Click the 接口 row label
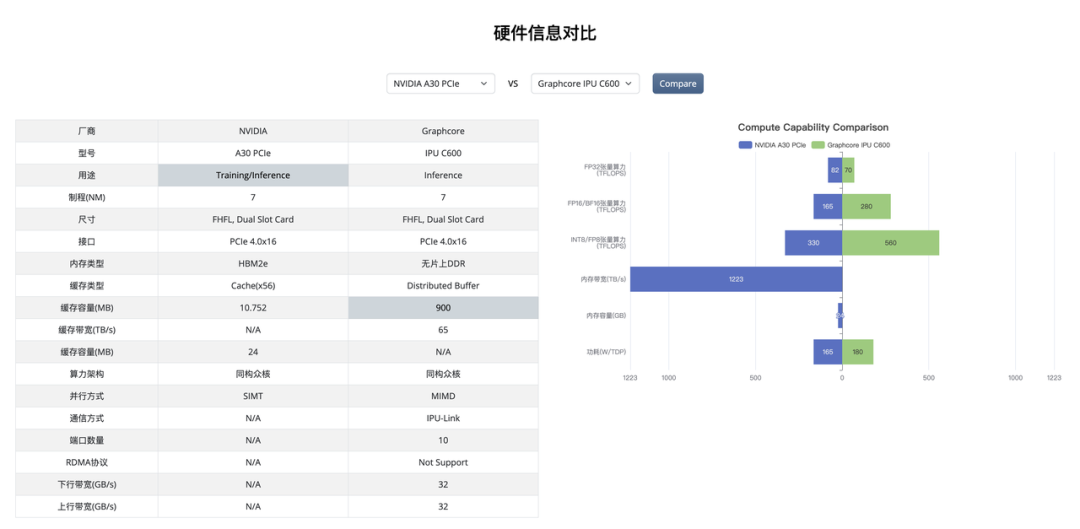1080x529 pixels. click(x=87, y=241)
